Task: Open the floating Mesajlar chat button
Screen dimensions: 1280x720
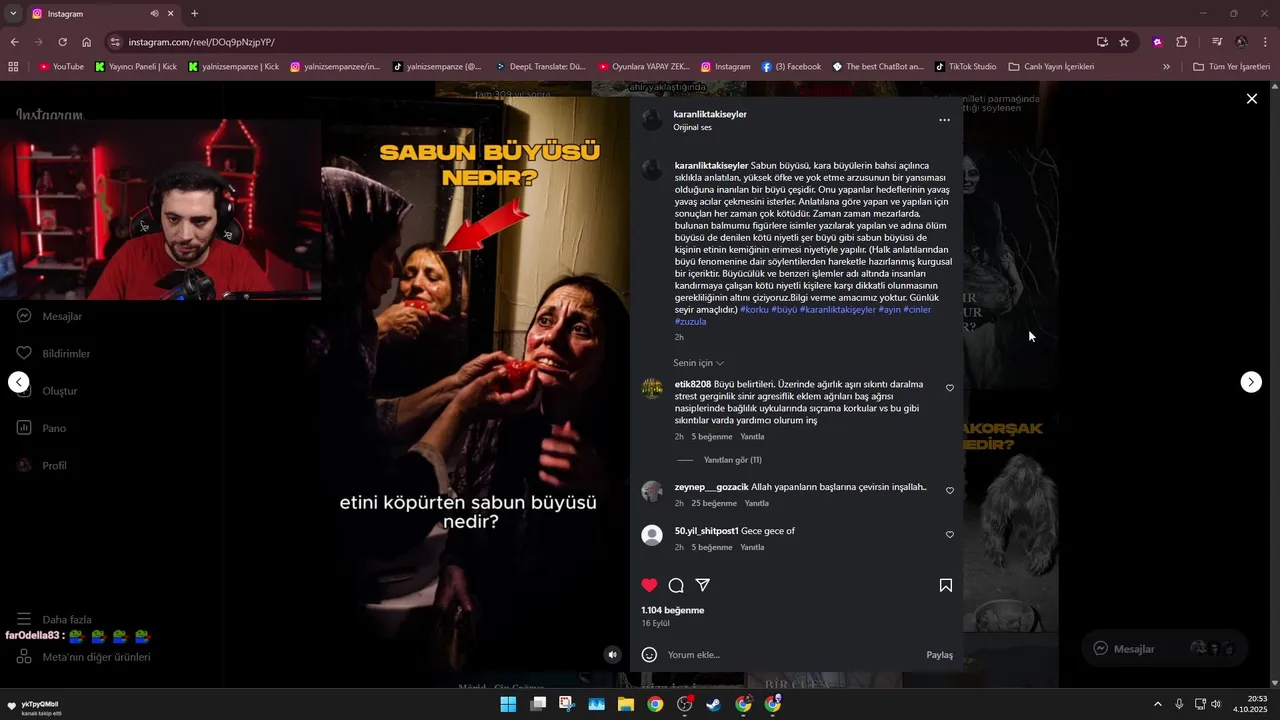Action: click(x=1164, y=648)
